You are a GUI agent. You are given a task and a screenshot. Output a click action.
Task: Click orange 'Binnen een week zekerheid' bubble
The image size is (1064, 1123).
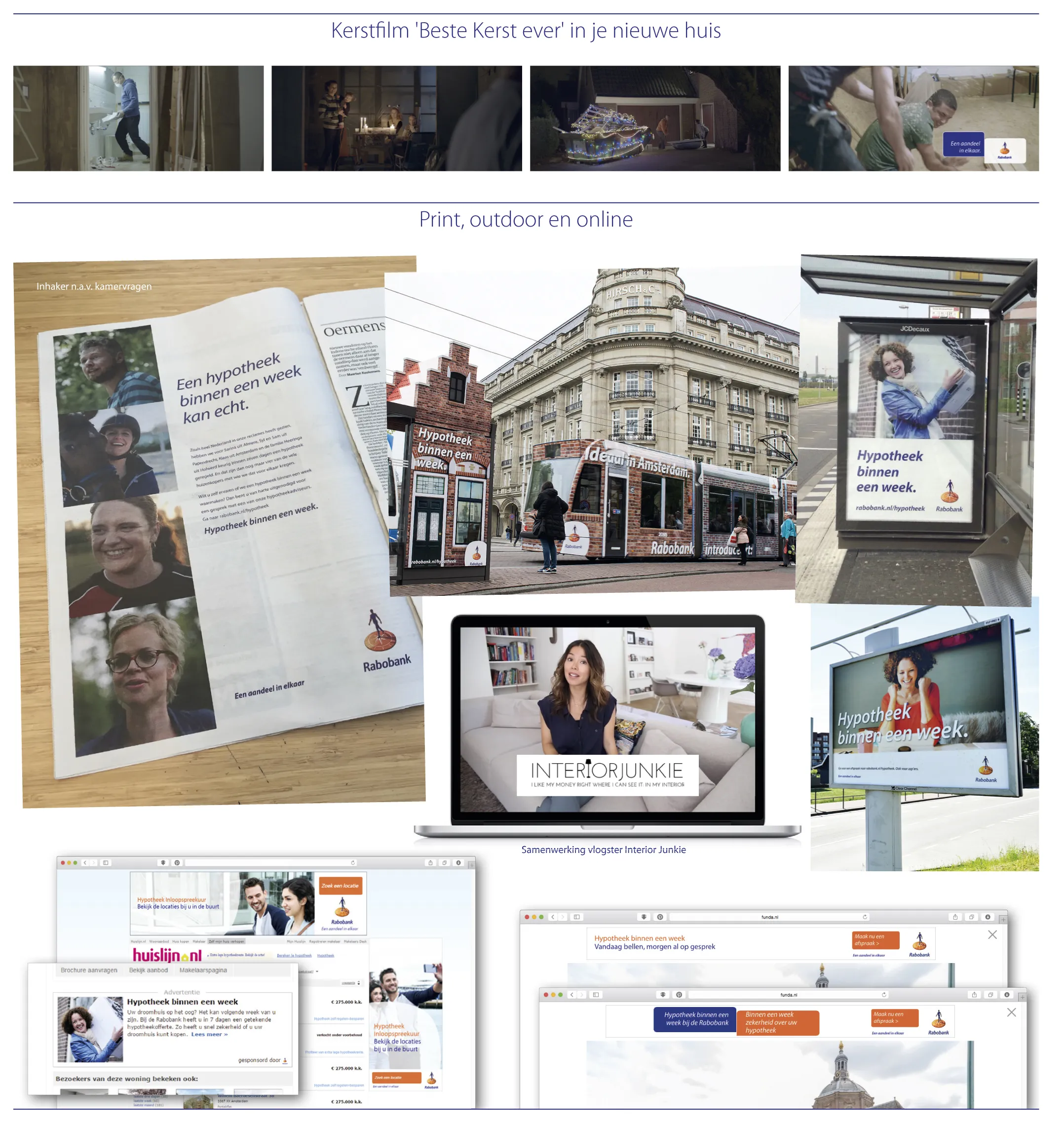[x=778, y=1023]
